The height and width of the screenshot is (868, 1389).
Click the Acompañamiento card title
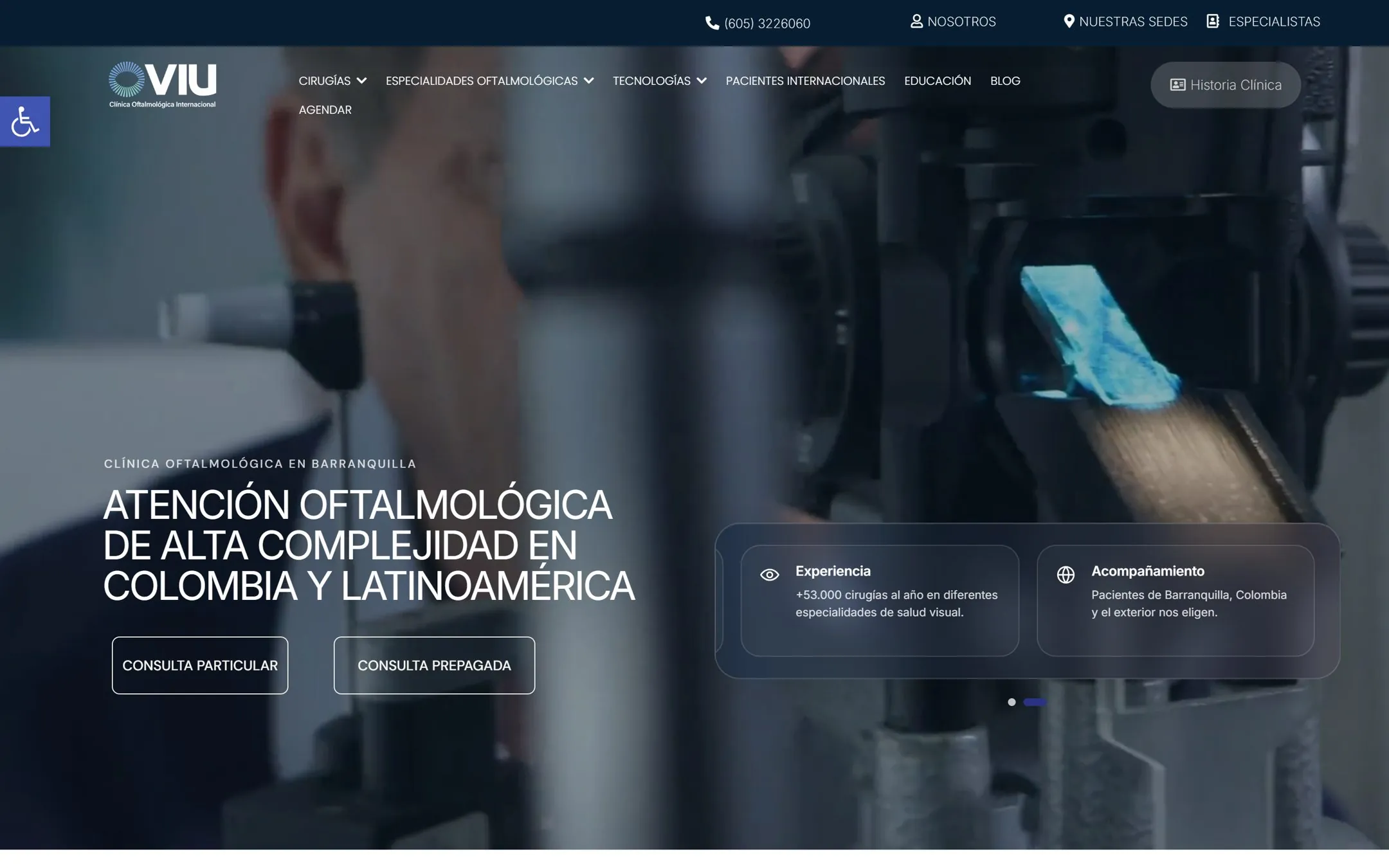point(1148,571)
